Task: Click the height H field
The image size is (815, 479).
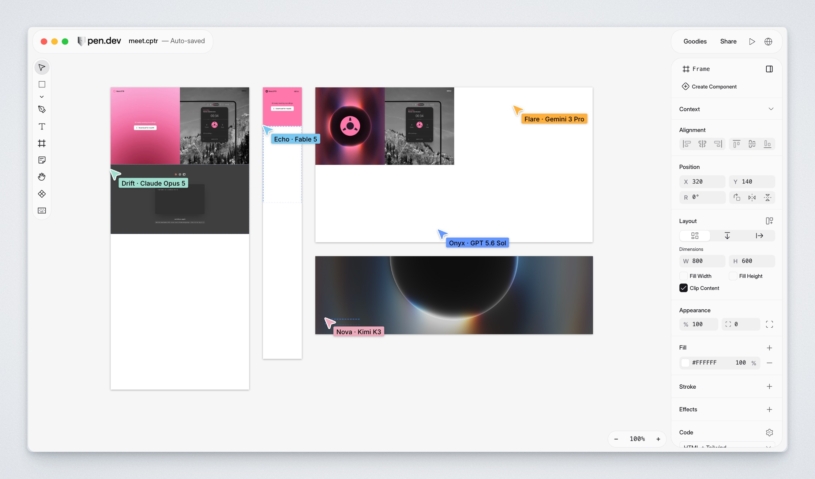Action: pyautogui.click(x=752, y=261)
